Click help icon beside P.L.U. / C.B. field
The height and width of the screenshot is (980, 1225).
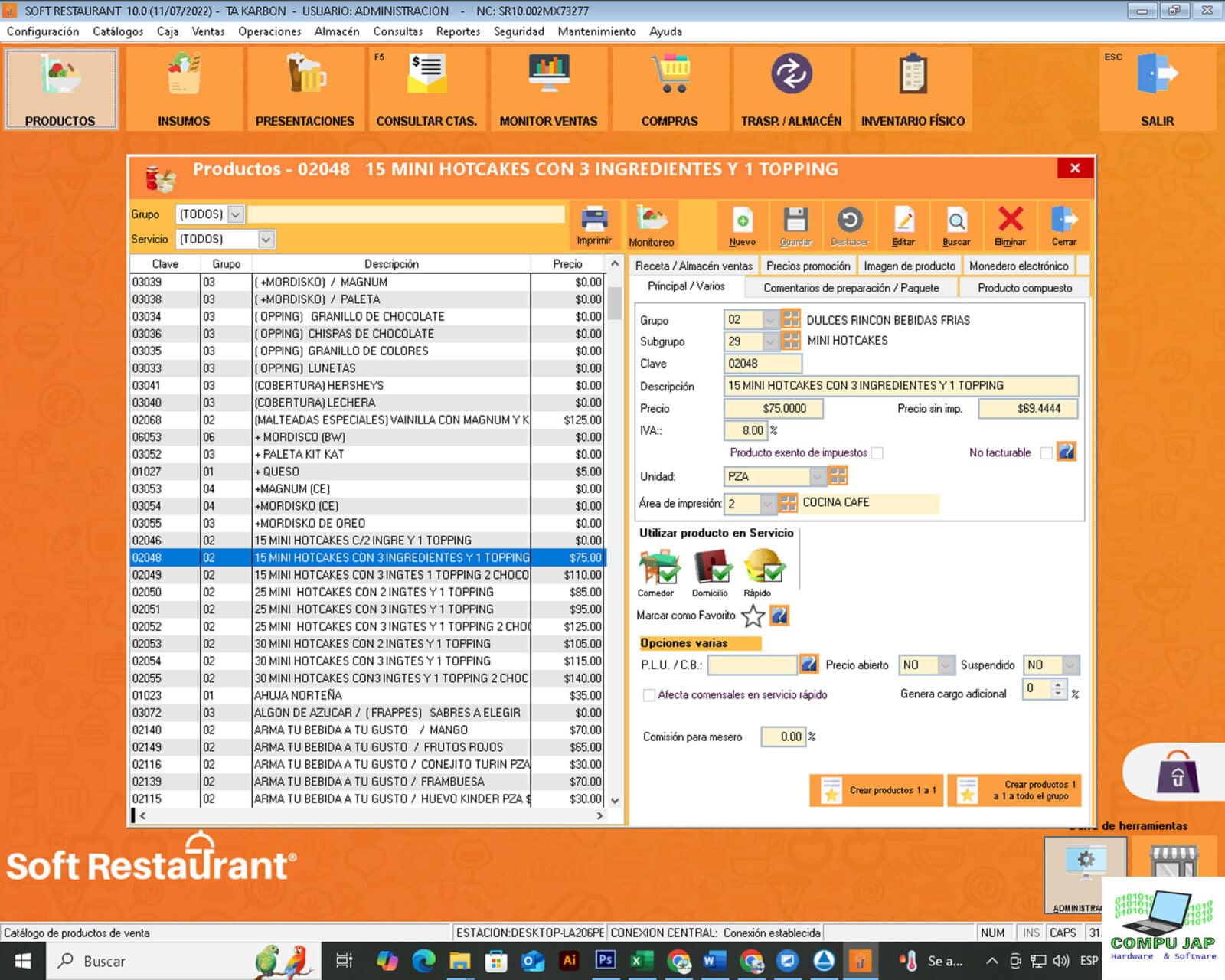tap(808, 665)
